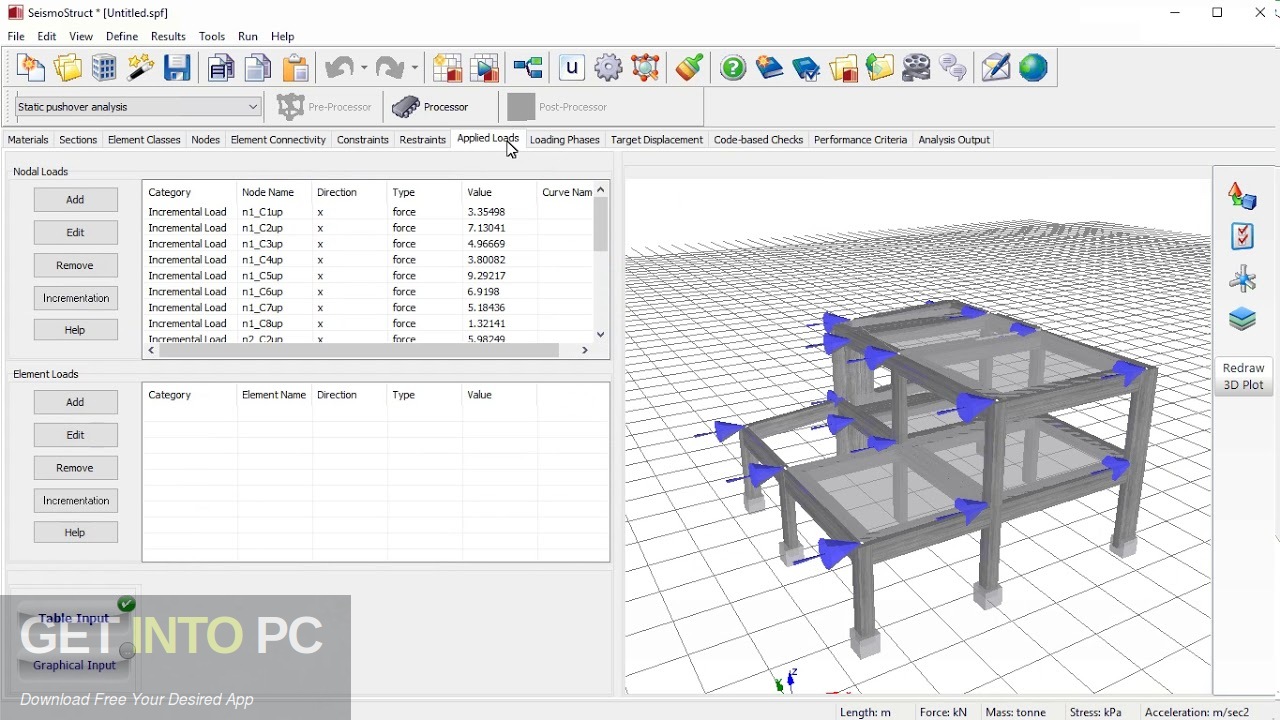Viewport: 1280px width, 720px height.
Task: Open the units selector 'u' icon
Action: (571, 68)
